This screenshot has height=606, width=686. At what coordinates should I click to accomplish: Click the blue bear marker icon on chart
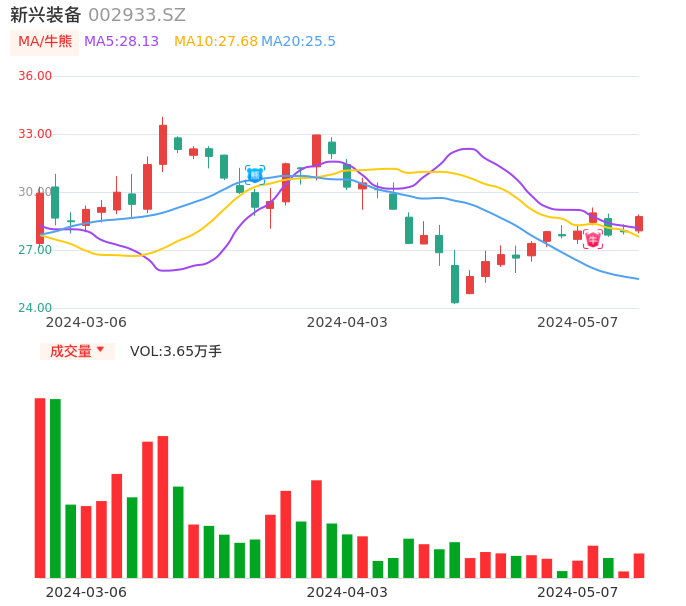[255, 175]
